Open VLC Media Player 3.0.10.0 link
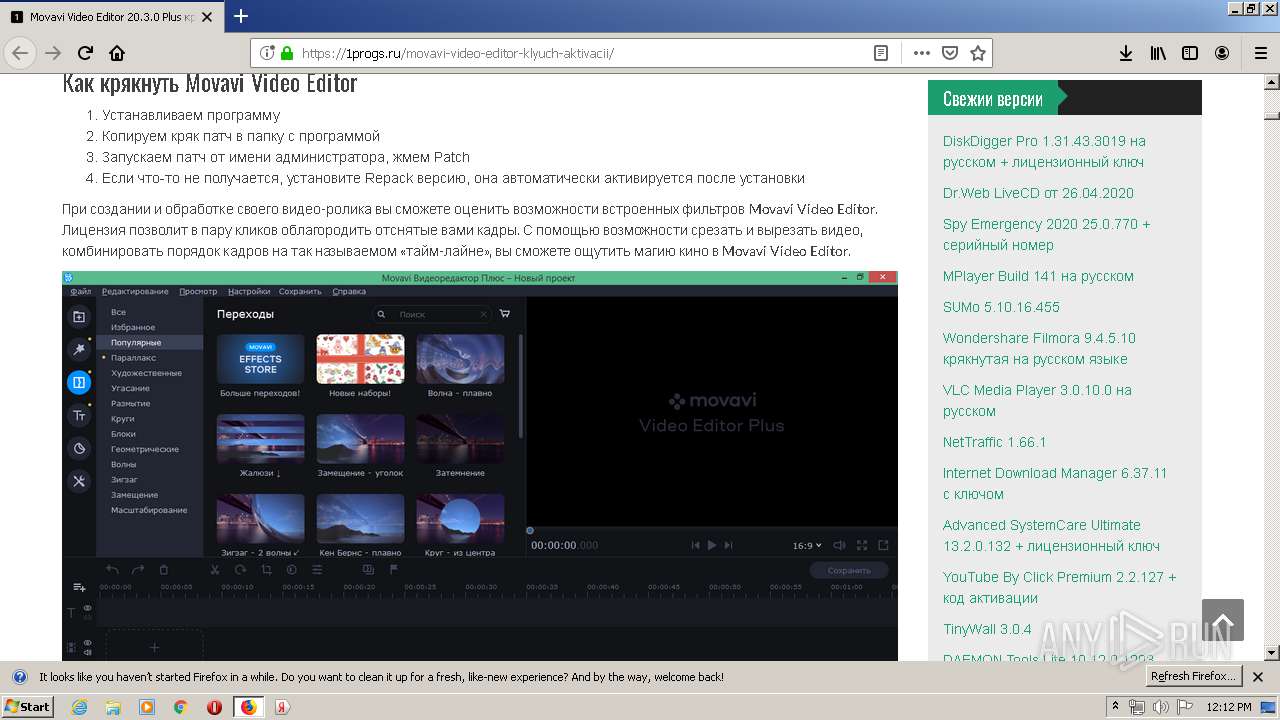The image size is (1280, 720). (x=1037, y=400)
